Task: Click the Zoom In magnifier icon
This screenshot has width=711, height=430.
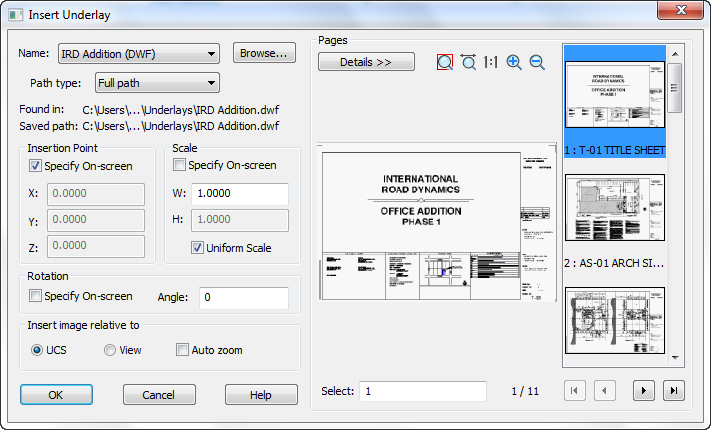Action: tap(514, 62)
